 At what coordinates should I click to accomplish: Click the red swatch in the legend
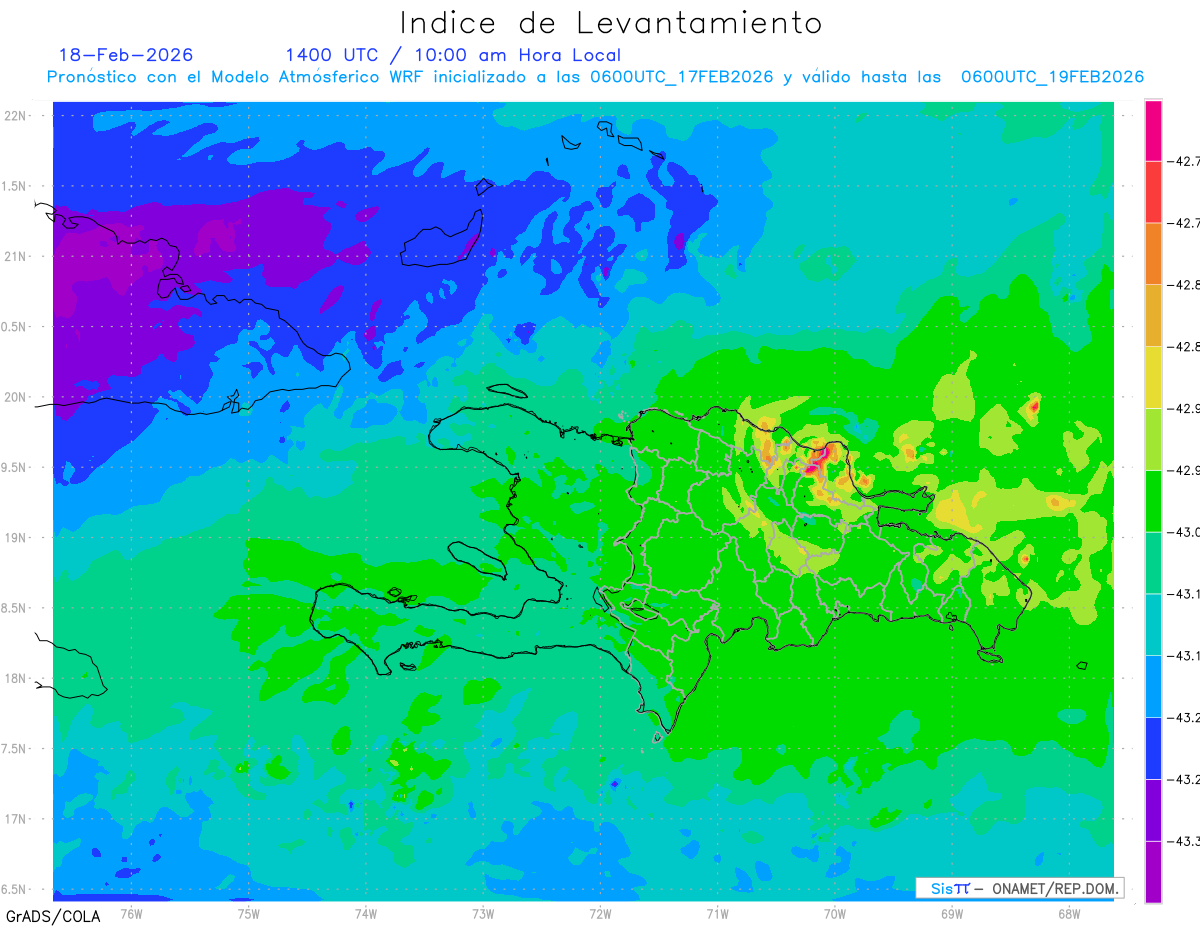click(1153, 192)
